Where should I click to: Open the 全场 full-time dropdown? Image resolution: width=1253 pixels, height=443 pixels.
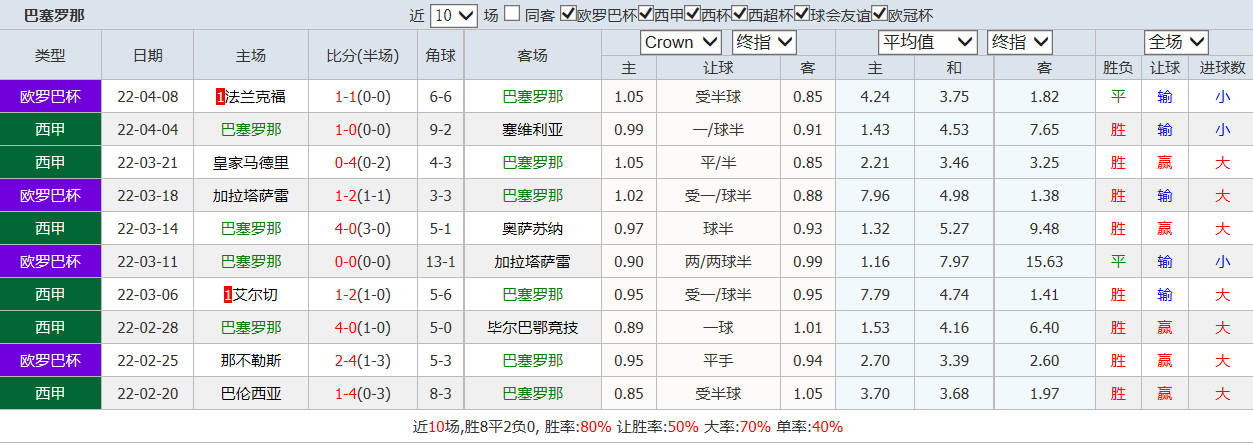1176,42
